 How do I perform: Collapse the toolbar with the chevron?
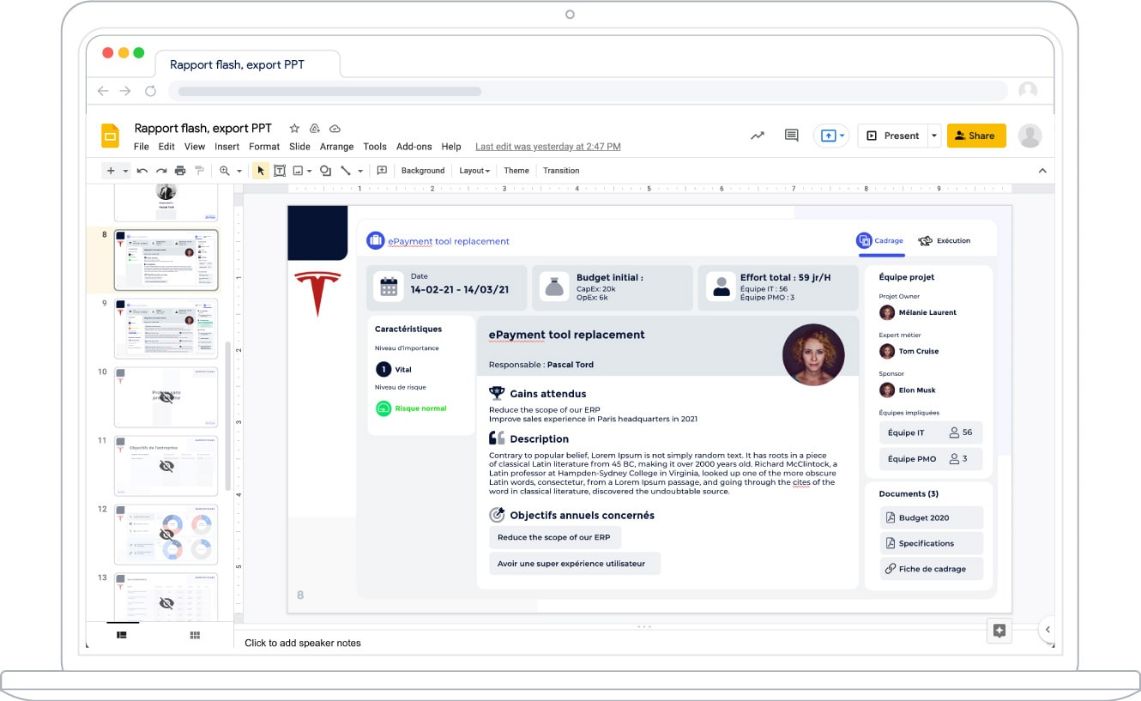[x=1042, y=170]
